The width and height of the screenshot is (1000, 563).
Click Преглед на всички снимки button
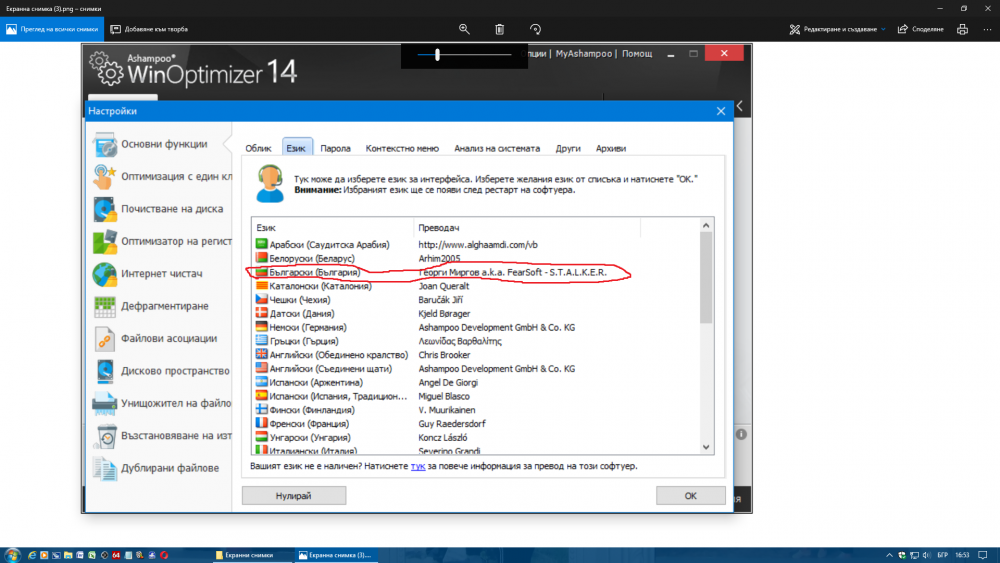[52, 29]
